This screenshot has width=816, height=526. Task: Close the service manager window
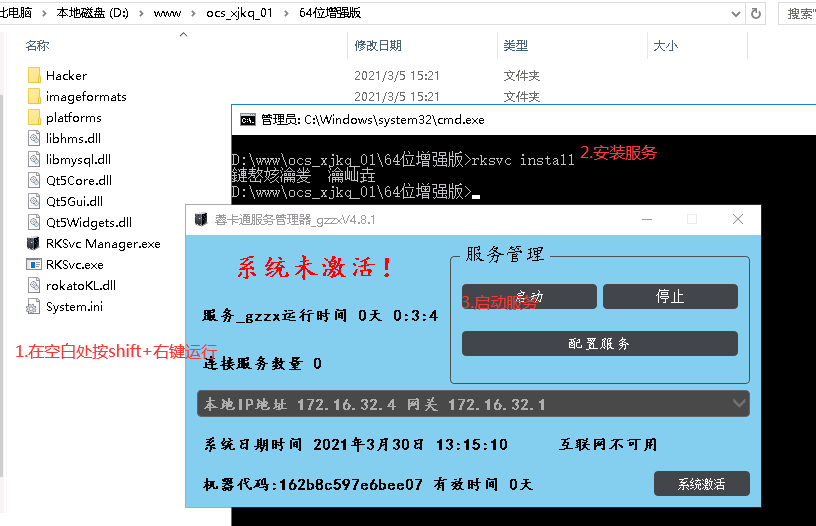(x=738, y=220)
